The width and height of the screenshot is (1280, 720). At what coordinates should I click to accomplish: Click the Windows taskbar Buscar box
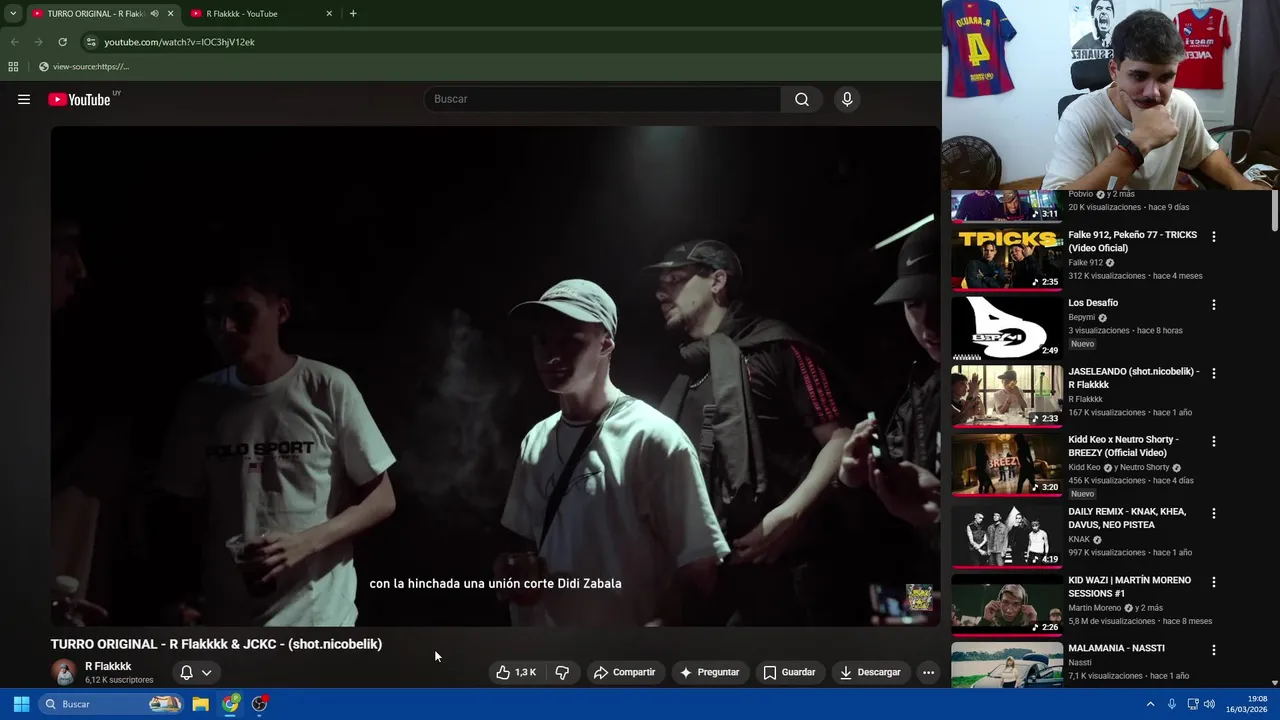(112, 704)
